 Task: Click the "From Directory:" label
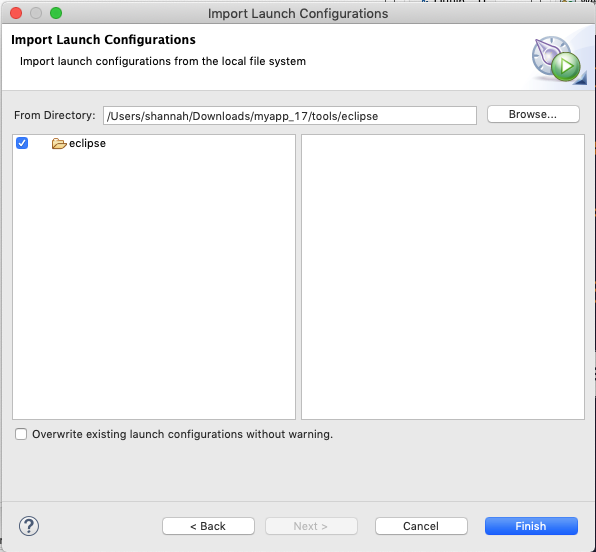[55, 115]
